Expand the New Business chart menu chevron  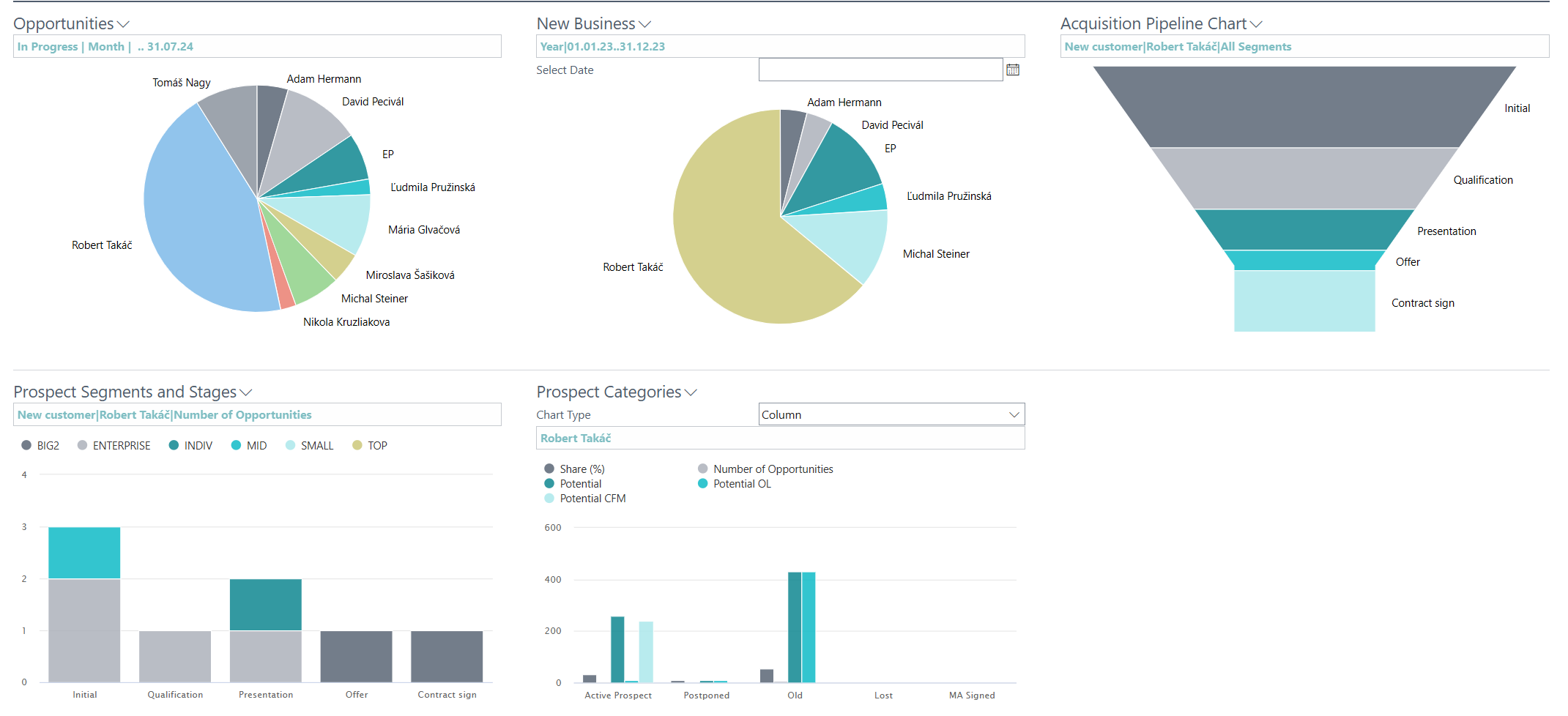point(644,25)
